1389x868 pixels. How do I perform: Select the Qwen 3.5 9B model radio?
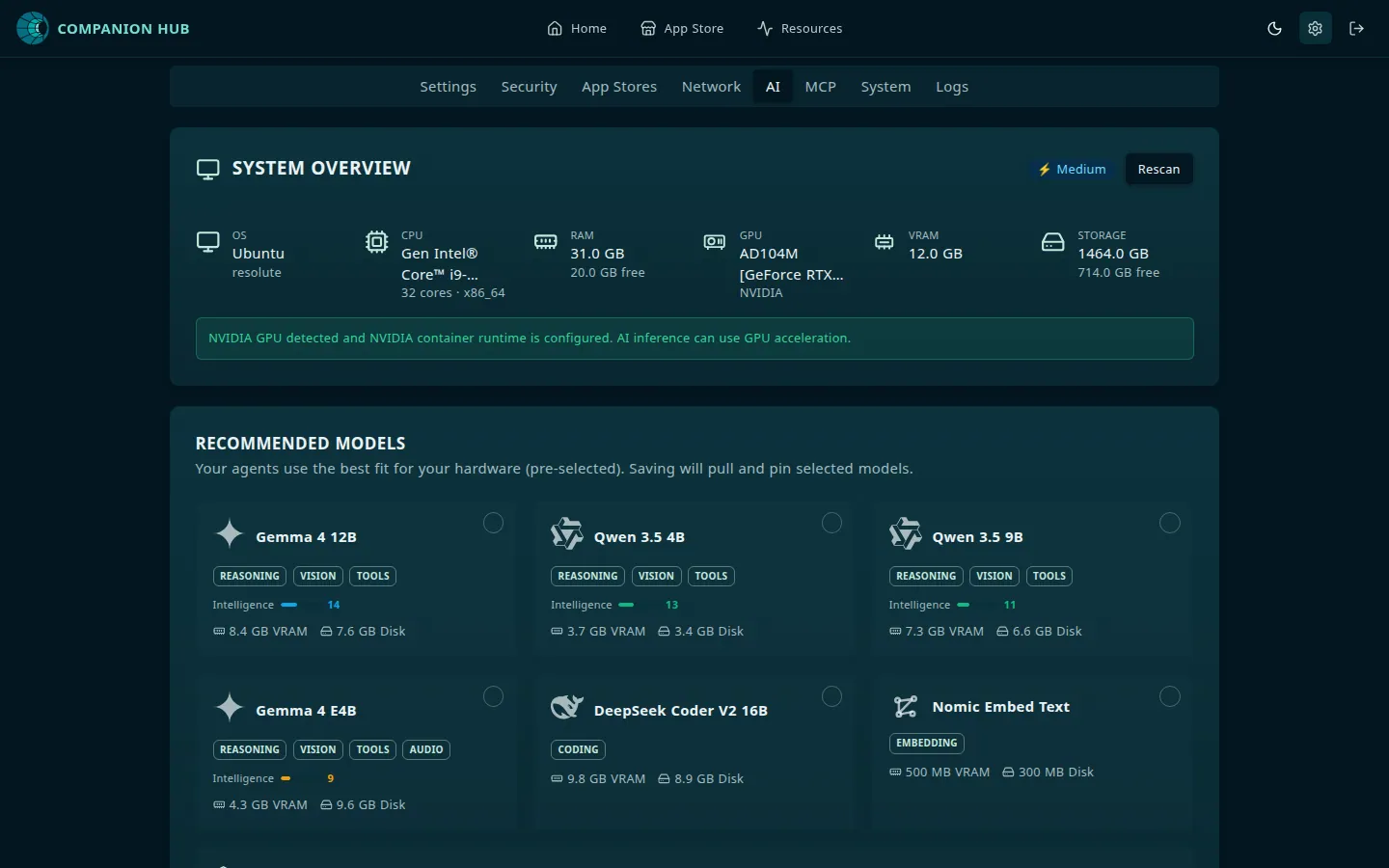[x=1170, y=523]
